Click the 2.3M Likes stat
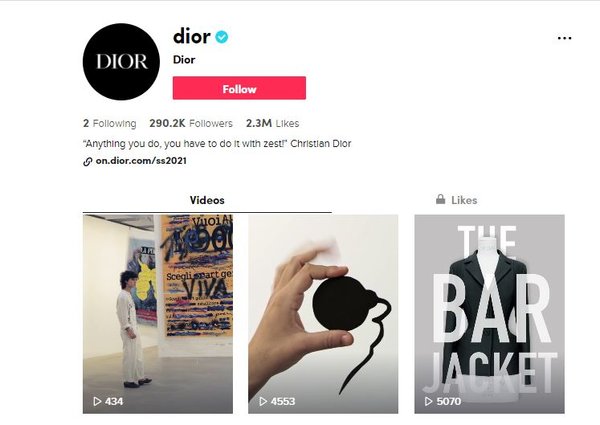 click(x=272, y=123)
